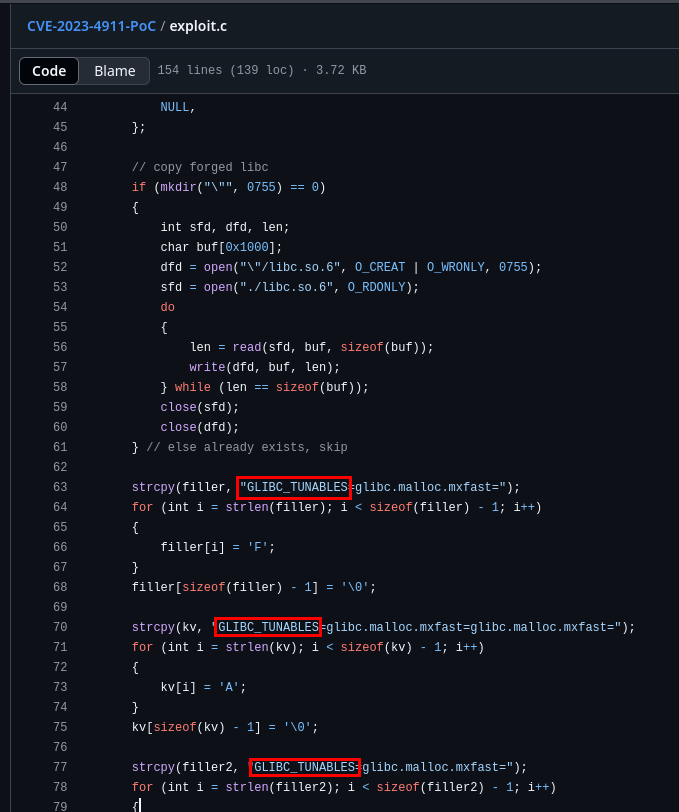Select line number 52
Viewport: 679px width, 812px height.
(x=60, y=267)
